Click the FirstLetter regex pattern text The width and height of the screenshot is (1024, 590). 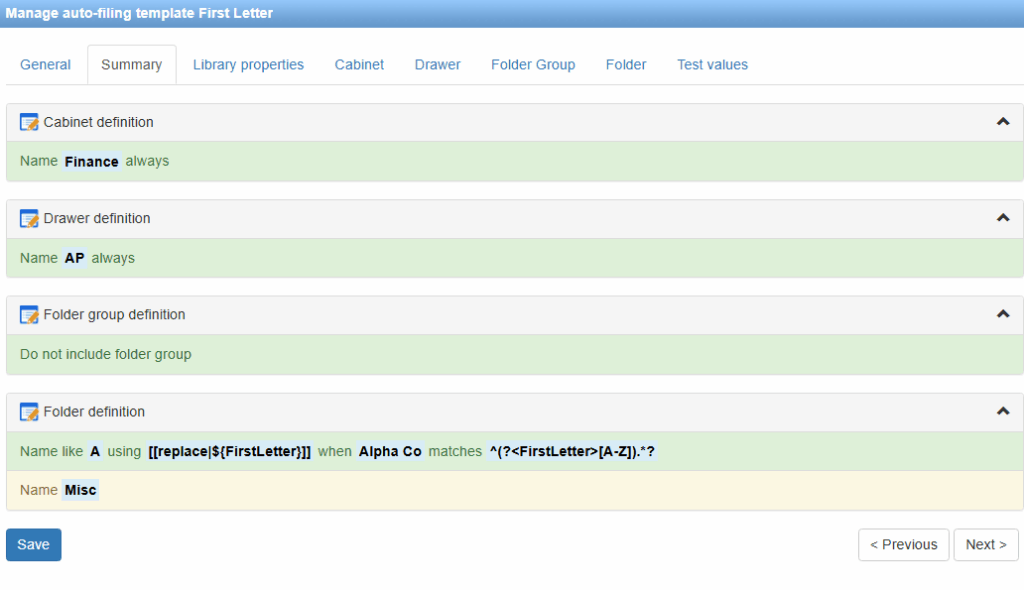(x=572, y=452)
